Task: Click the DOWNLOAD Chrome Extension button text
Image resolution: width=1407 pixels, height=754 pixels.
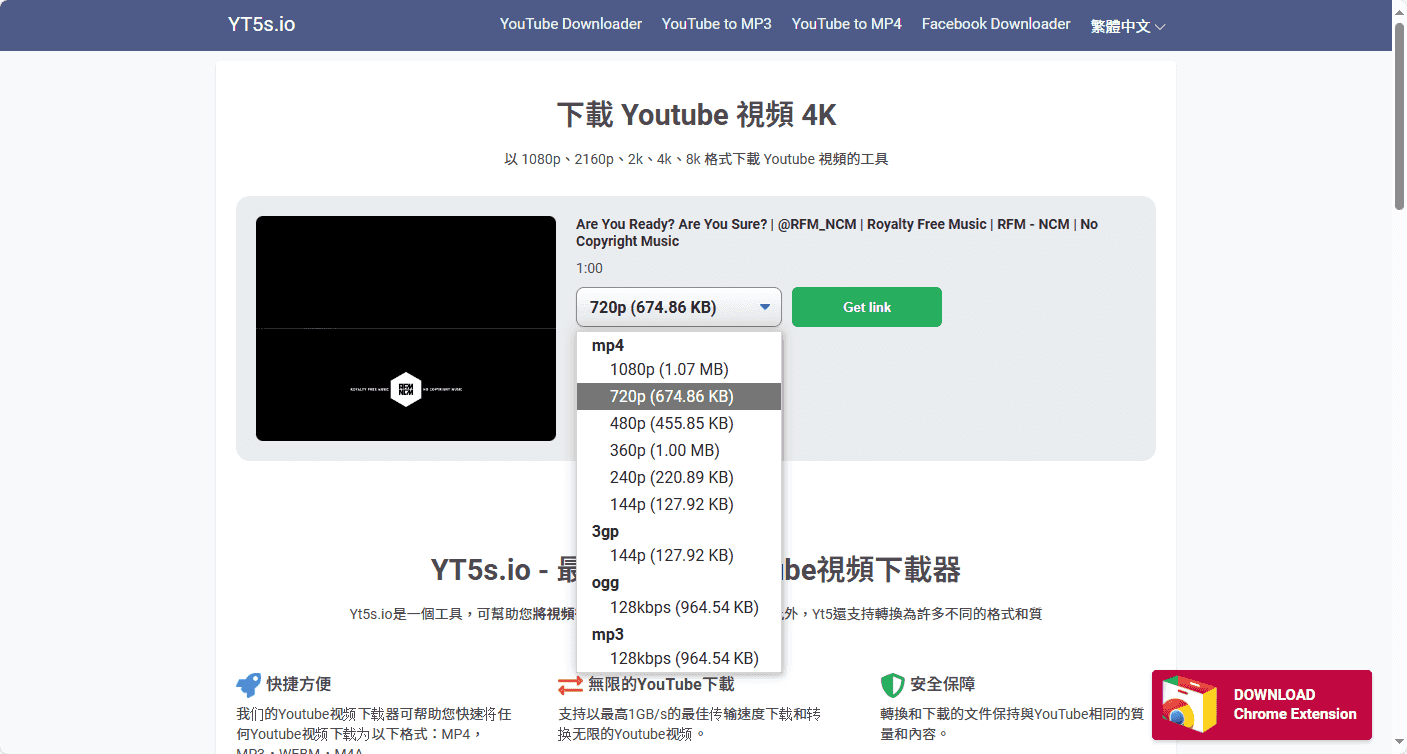Action: [x=1295, y=704]
